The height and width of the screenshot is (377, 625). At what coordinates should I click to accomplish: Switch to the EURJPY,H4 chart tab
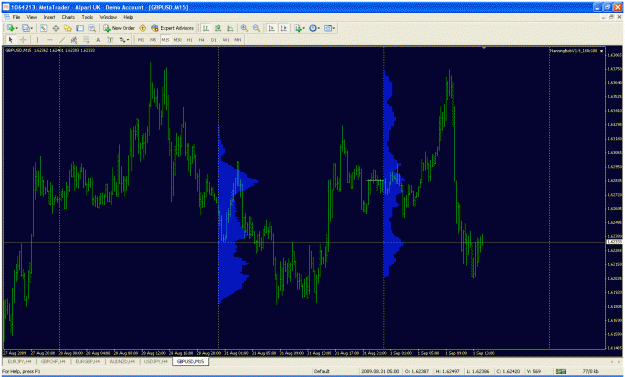pos(20,361)
